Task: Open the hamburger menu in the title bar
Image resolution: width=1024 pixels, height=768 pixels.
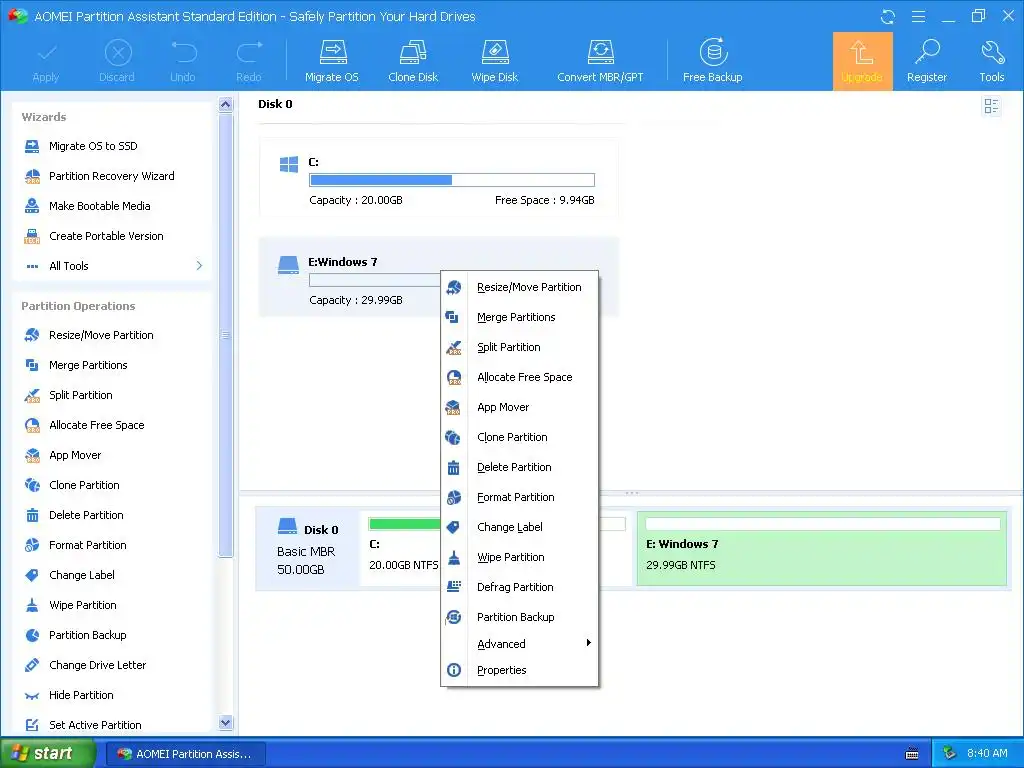Action: click(918, 16)
